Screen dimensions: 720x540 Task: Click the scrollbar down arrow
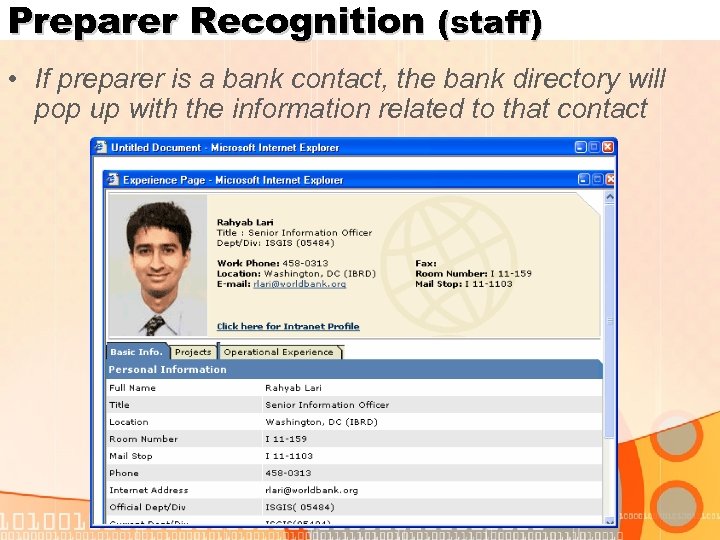coord(610,521)
